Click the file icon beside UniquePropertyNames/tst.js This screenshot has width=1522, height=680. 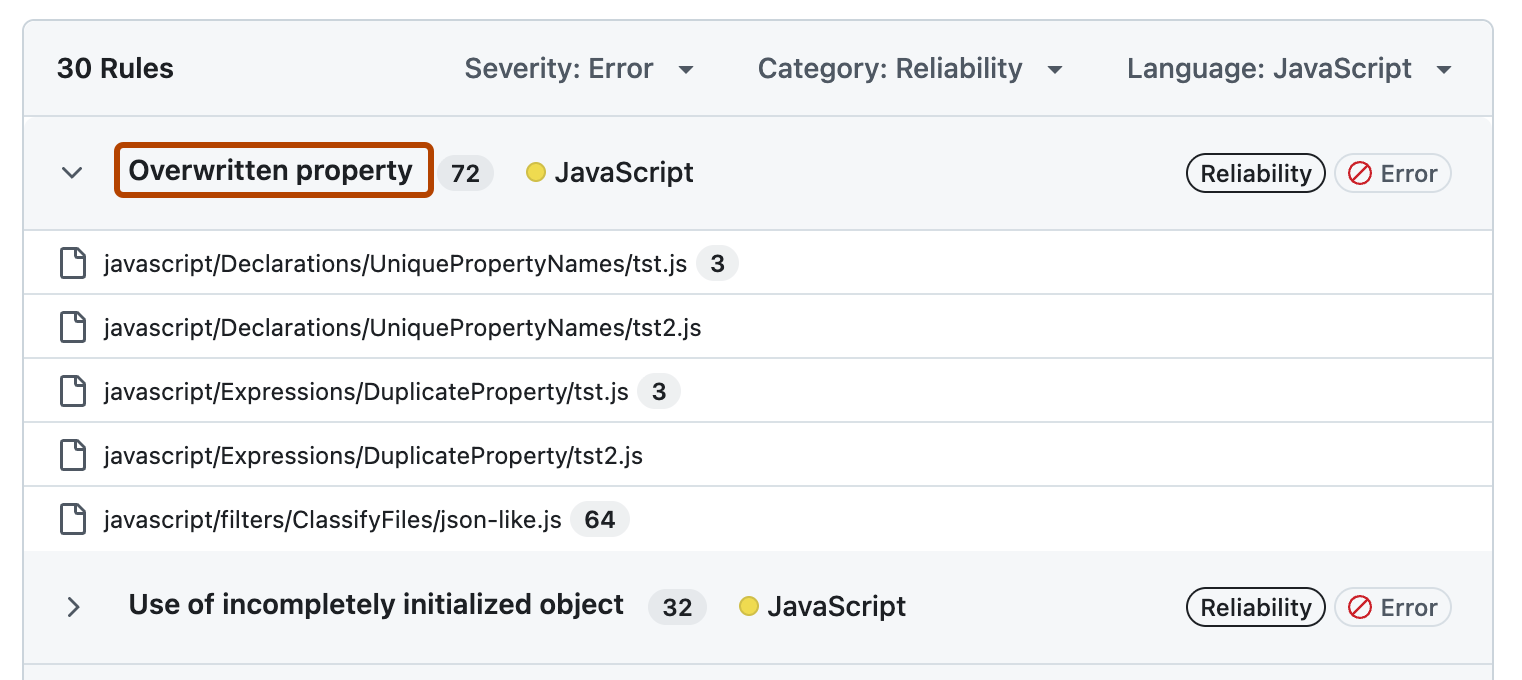[73, 263]
